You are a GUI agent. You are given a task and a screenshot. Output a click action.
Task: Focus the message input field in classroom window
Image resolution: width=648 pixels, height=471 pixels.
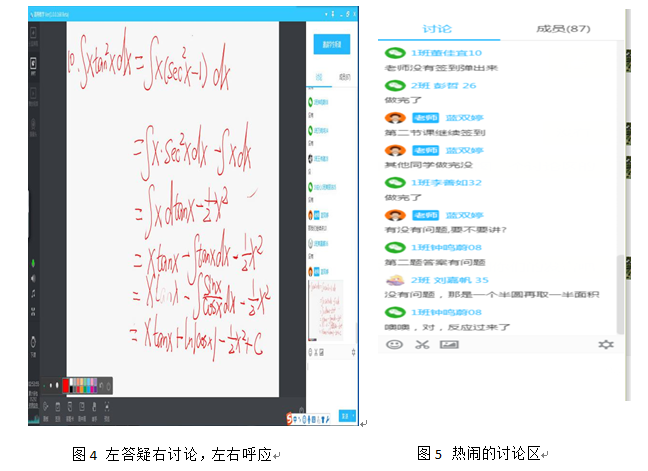pos(331,382)
